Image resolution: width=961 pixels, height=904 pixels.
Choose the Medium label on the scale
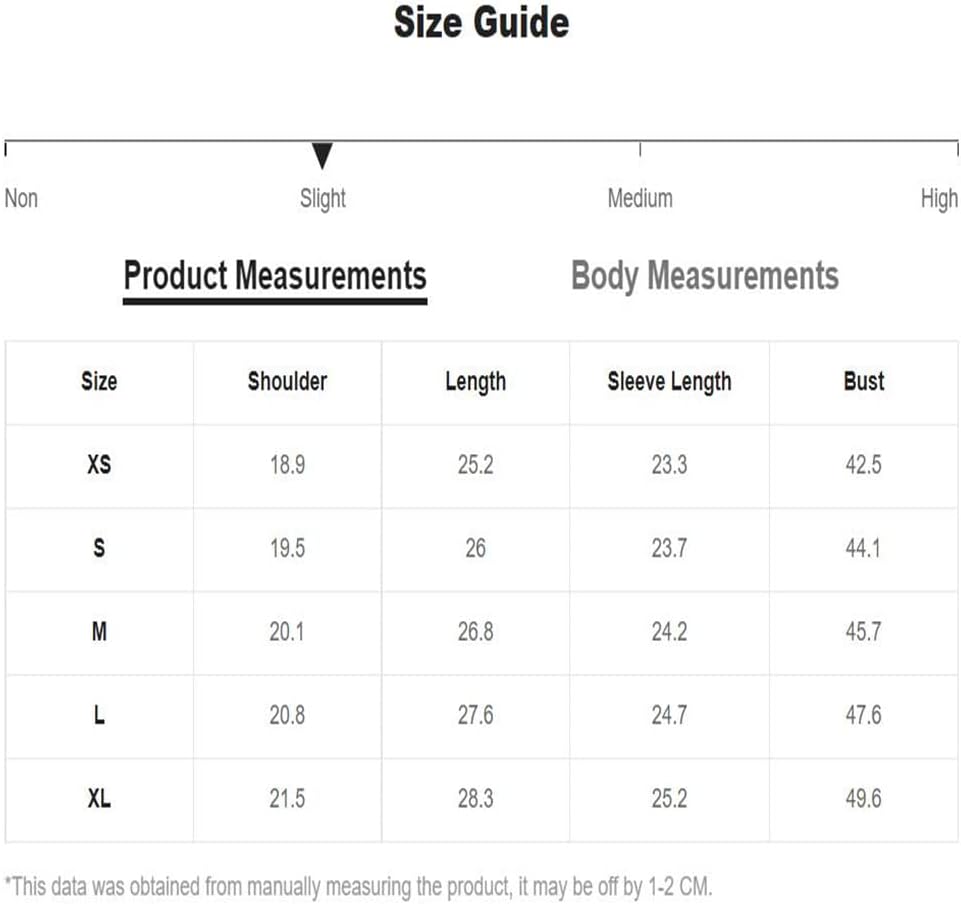[640, 198]
